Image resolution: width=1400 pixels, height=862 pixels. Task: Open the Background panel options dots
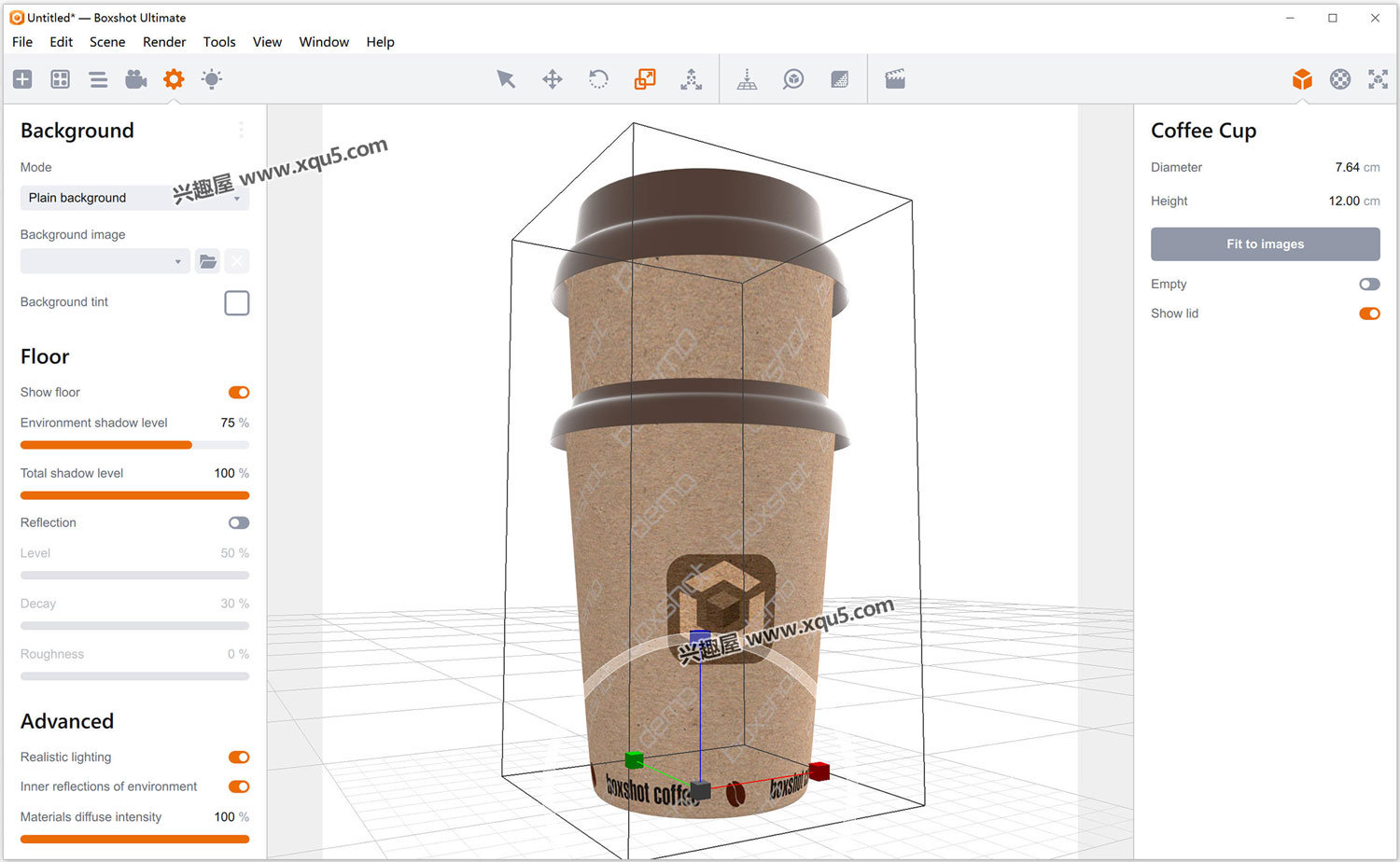coord(241,131)
